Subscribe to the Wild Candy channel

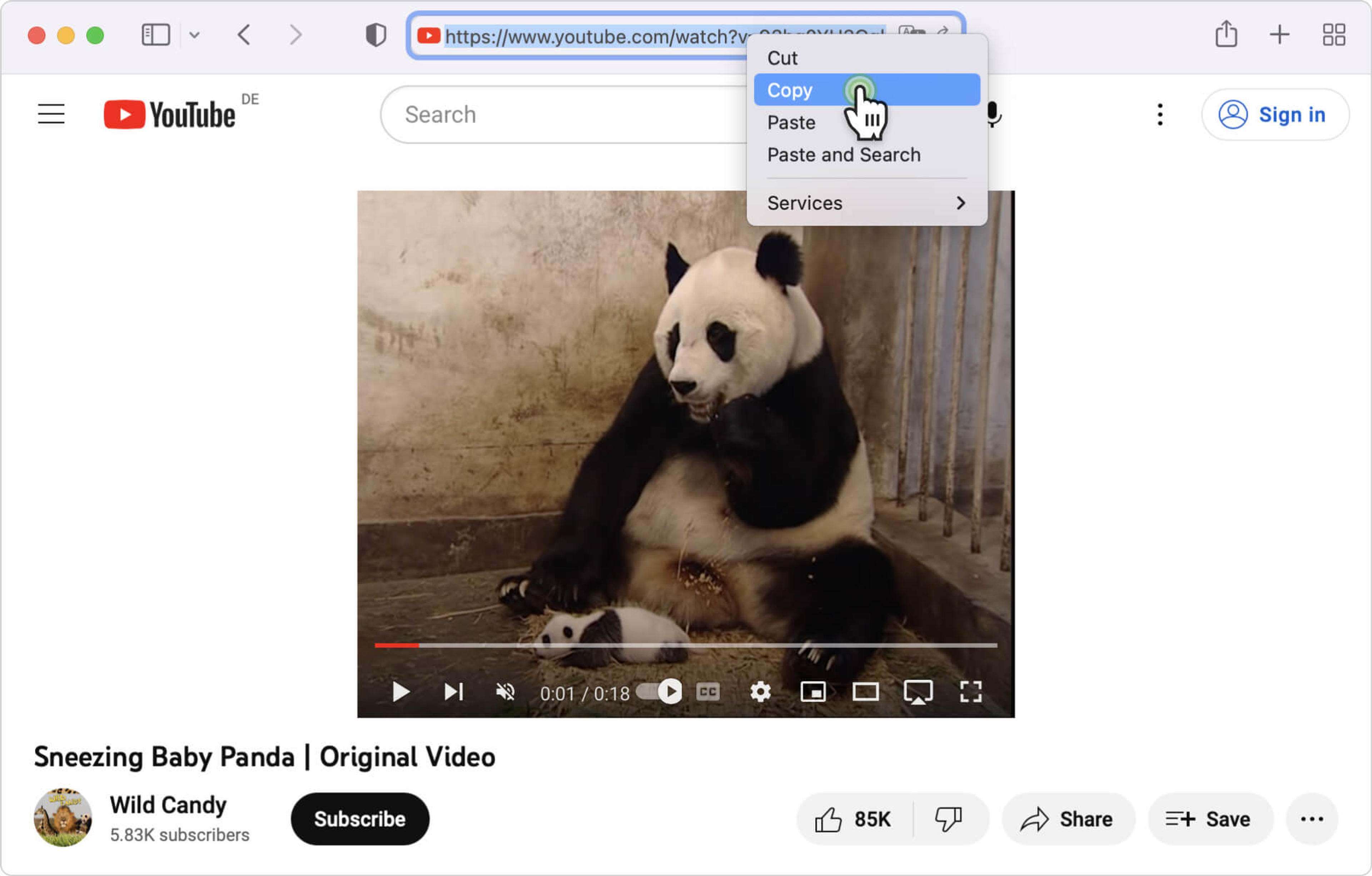click(x=359, y=820)
